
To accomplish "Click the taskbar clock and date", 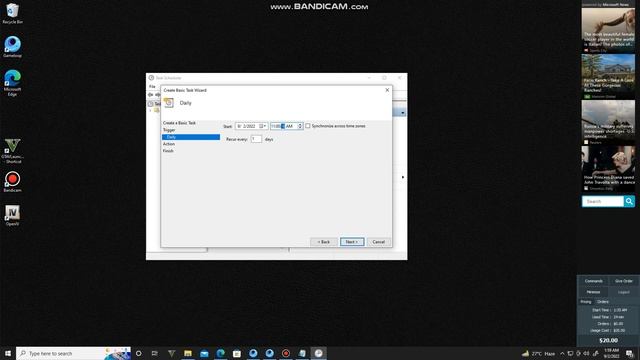I will [x=611, y=353].
